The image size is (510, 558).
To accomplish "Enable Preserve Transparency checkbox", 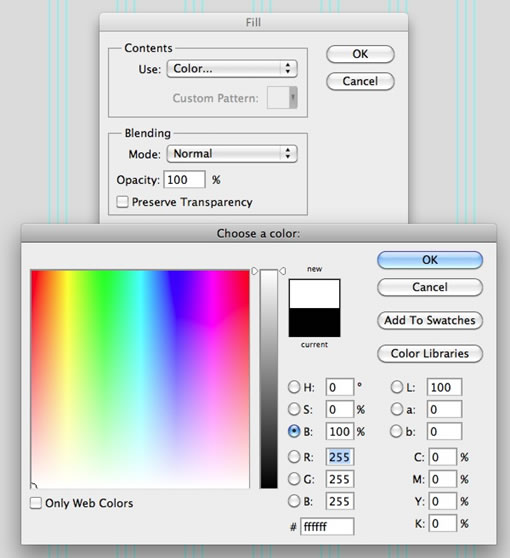I will click(x=122, y=202).
